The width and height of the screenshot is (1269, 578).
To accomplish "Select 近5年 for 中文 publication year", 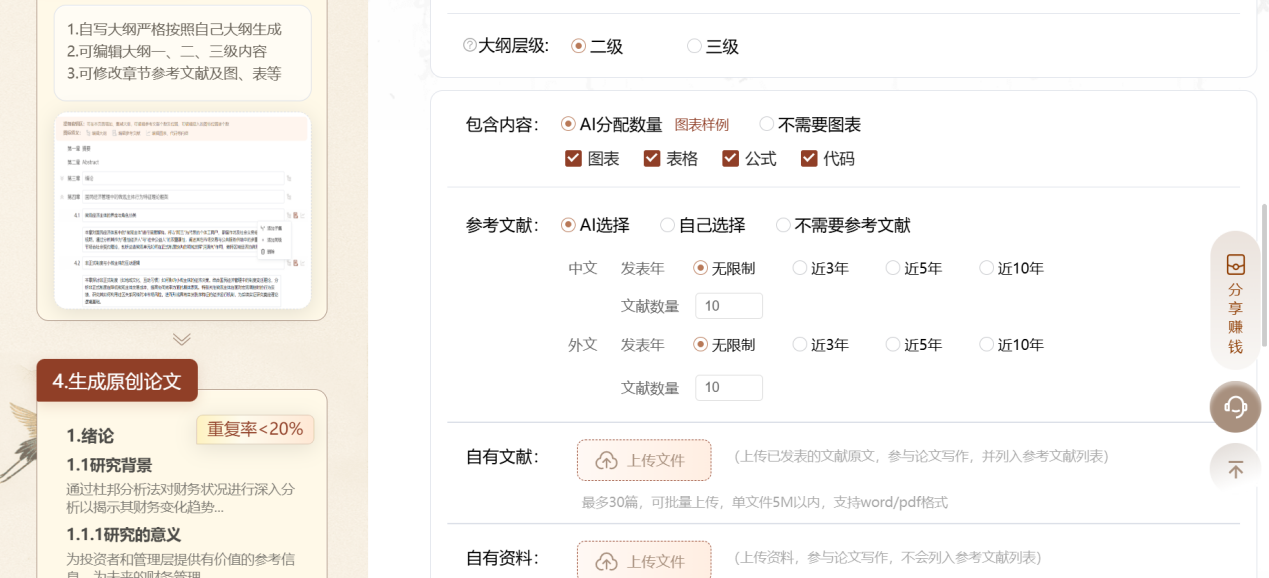I will [892, 268].
